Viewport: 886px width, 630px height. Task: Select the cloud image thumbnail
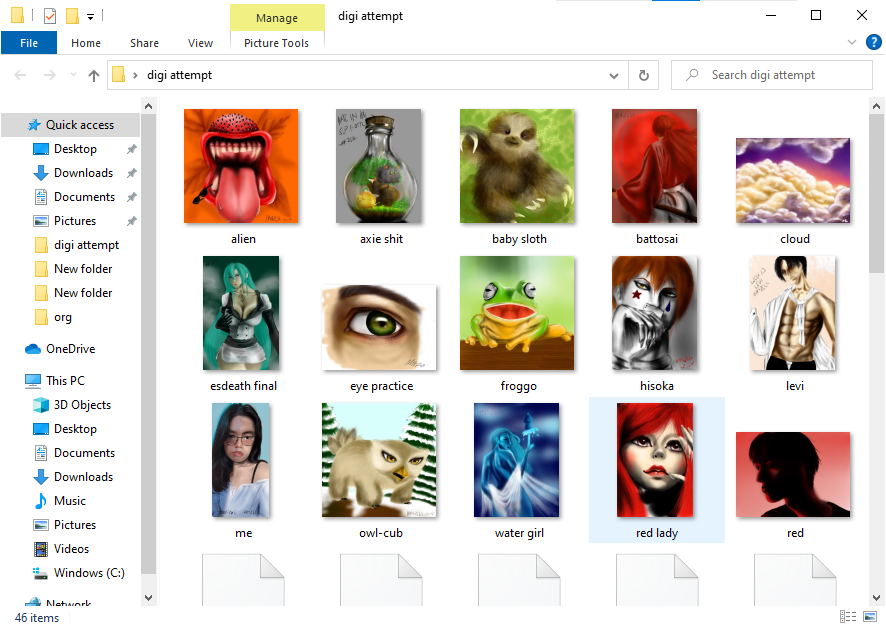click(793, 181)
